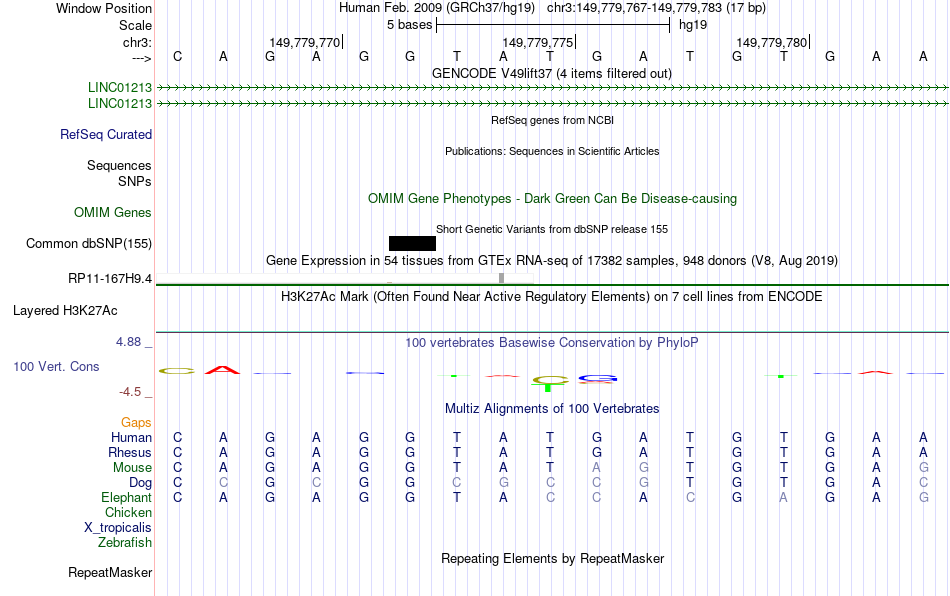This screenshot has height=596, width=950.
Task: Select the Zebrafish alignment row label
Action: coord(125,542)
